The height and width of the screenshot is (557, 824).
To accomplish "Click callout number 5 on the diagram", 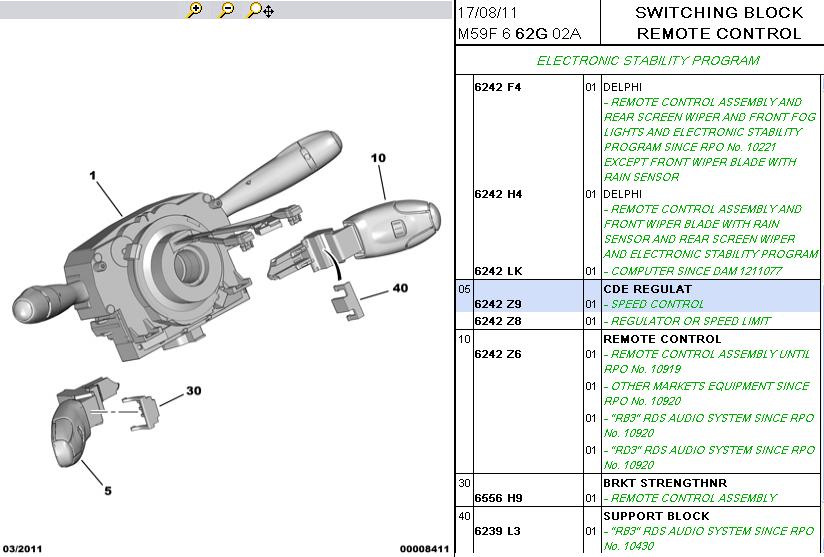I will tap(108, 490).
